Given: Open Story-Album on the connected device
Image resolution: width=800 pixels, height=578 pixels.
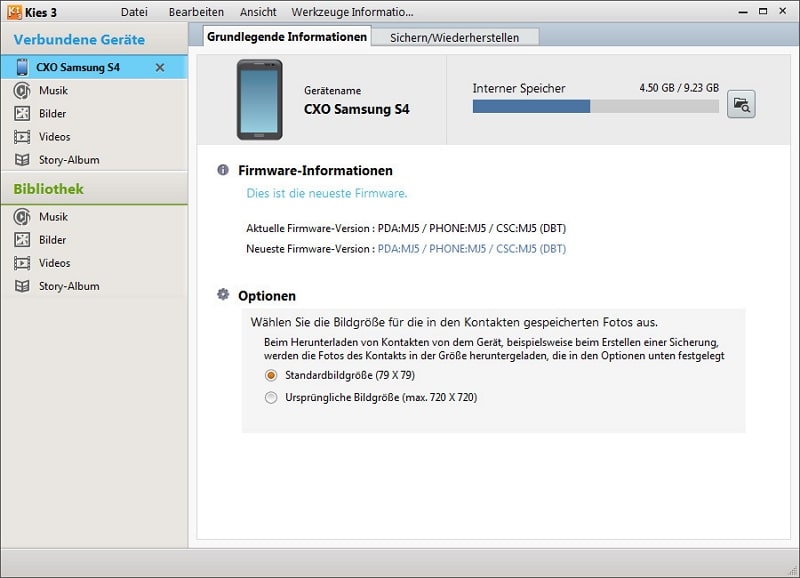Looking at the screenshot, I should pyautogui.click(x=94, y=160).
